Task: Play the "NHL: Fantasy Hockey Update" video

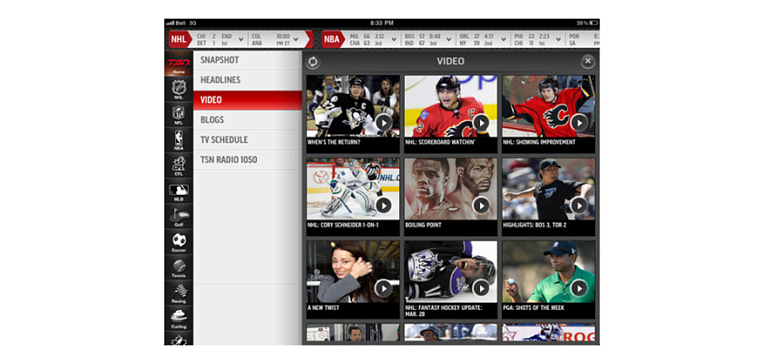Action: 481,288
